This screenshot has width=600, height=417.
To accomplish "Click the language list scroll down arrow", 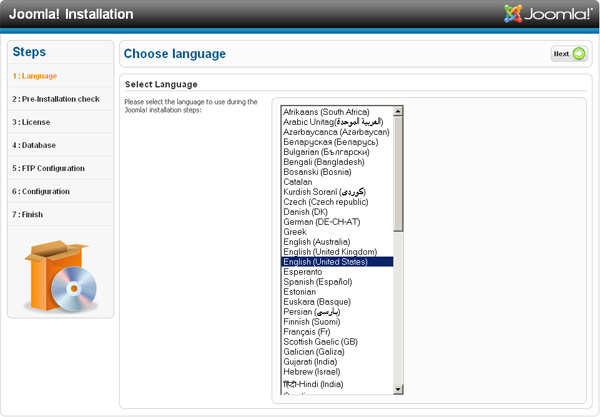I will click(x=398, y=389).
